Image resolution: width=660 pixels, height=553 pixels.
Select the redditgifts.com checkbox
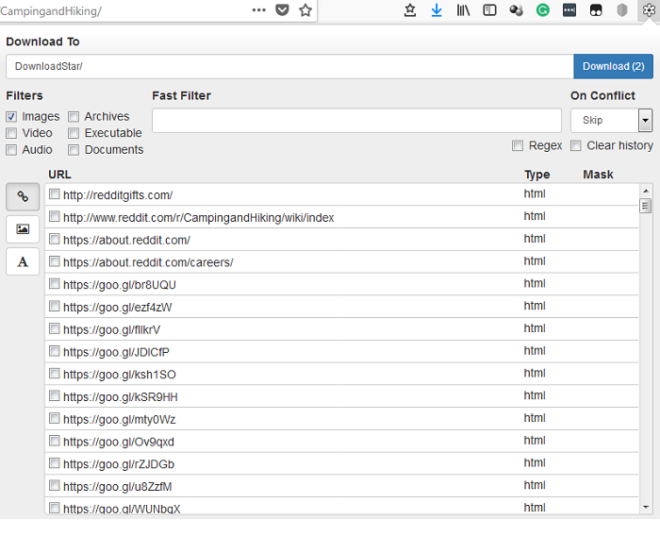pyautogui.click(x=54, y=194)
